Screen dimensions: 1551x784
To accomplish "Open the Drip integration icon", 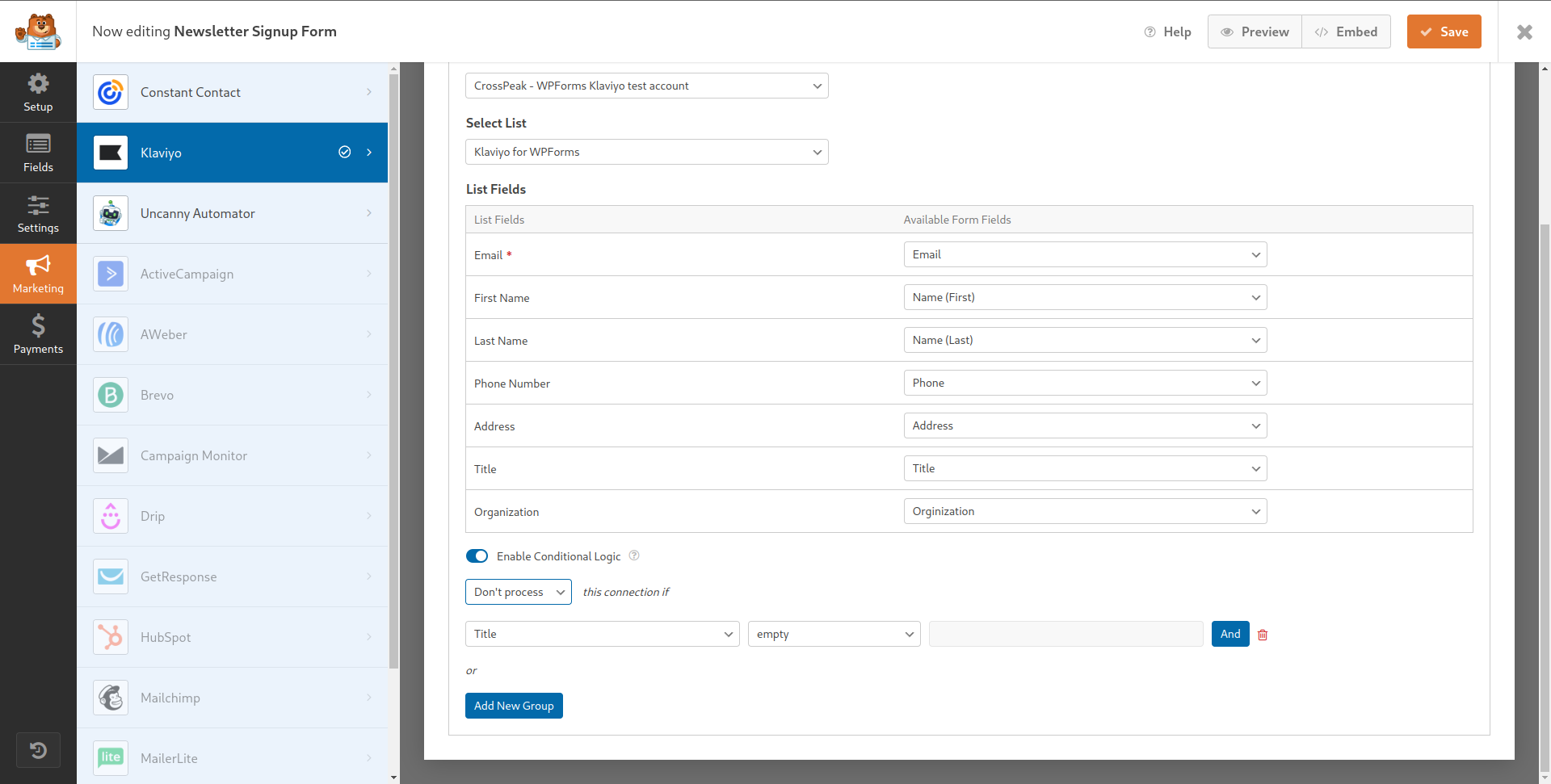I will 111,516.
